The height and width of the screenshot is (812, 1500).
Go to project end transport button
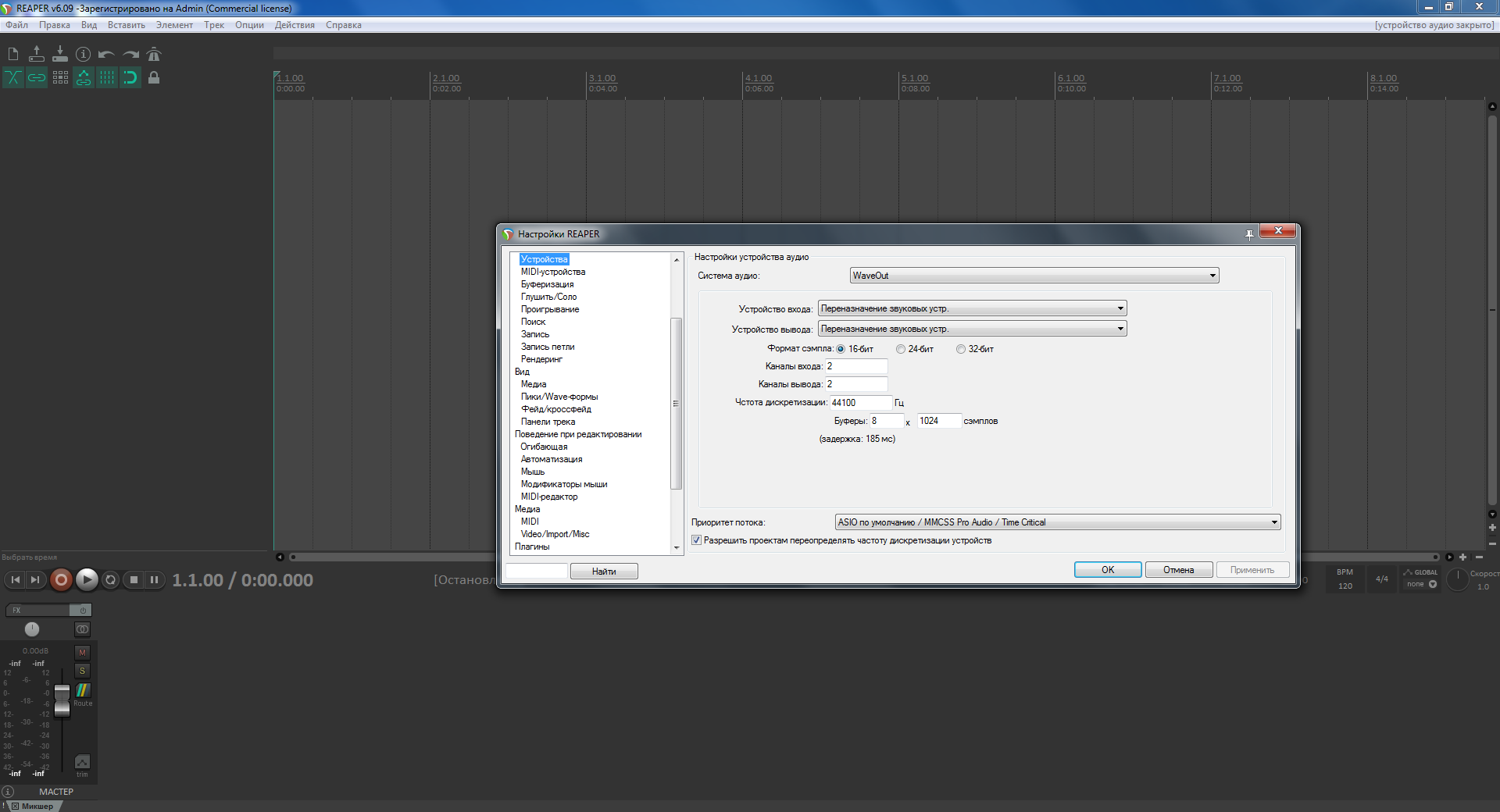(35, 579)
